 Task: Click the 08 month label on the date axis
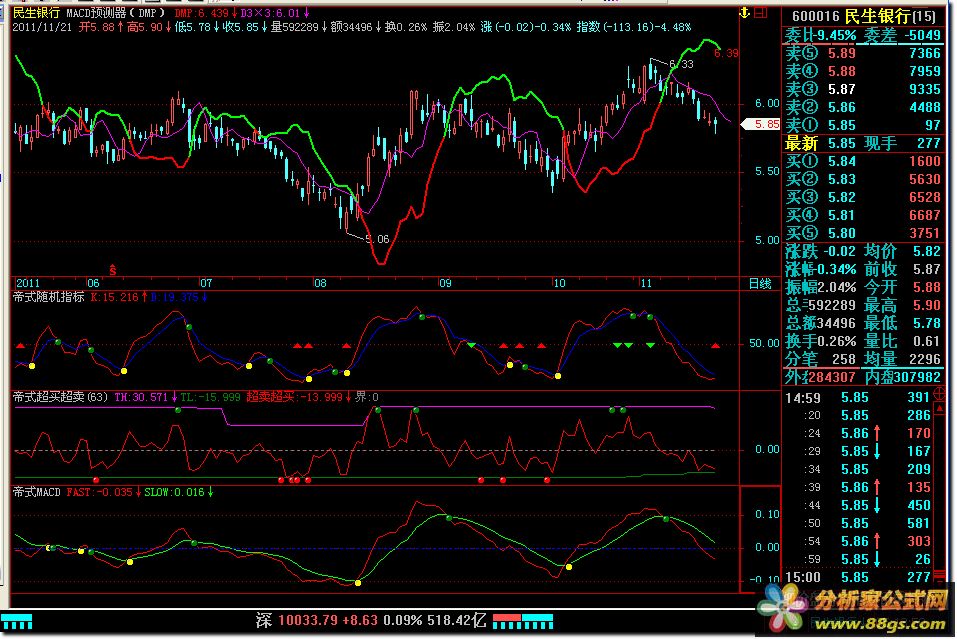pos(320,283)
